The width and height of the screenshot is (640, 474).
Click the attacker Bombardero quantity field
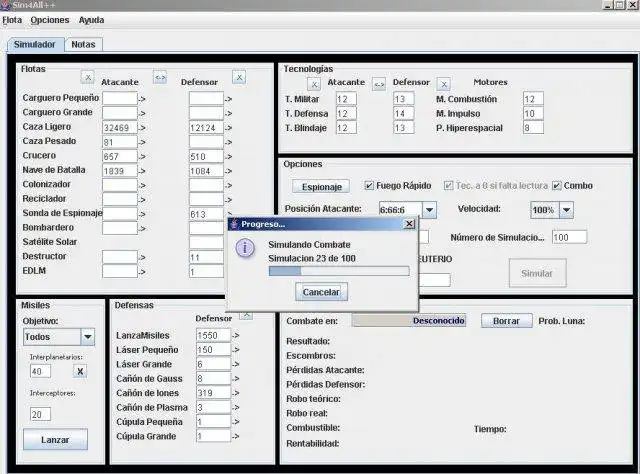[x=120, y=228]
